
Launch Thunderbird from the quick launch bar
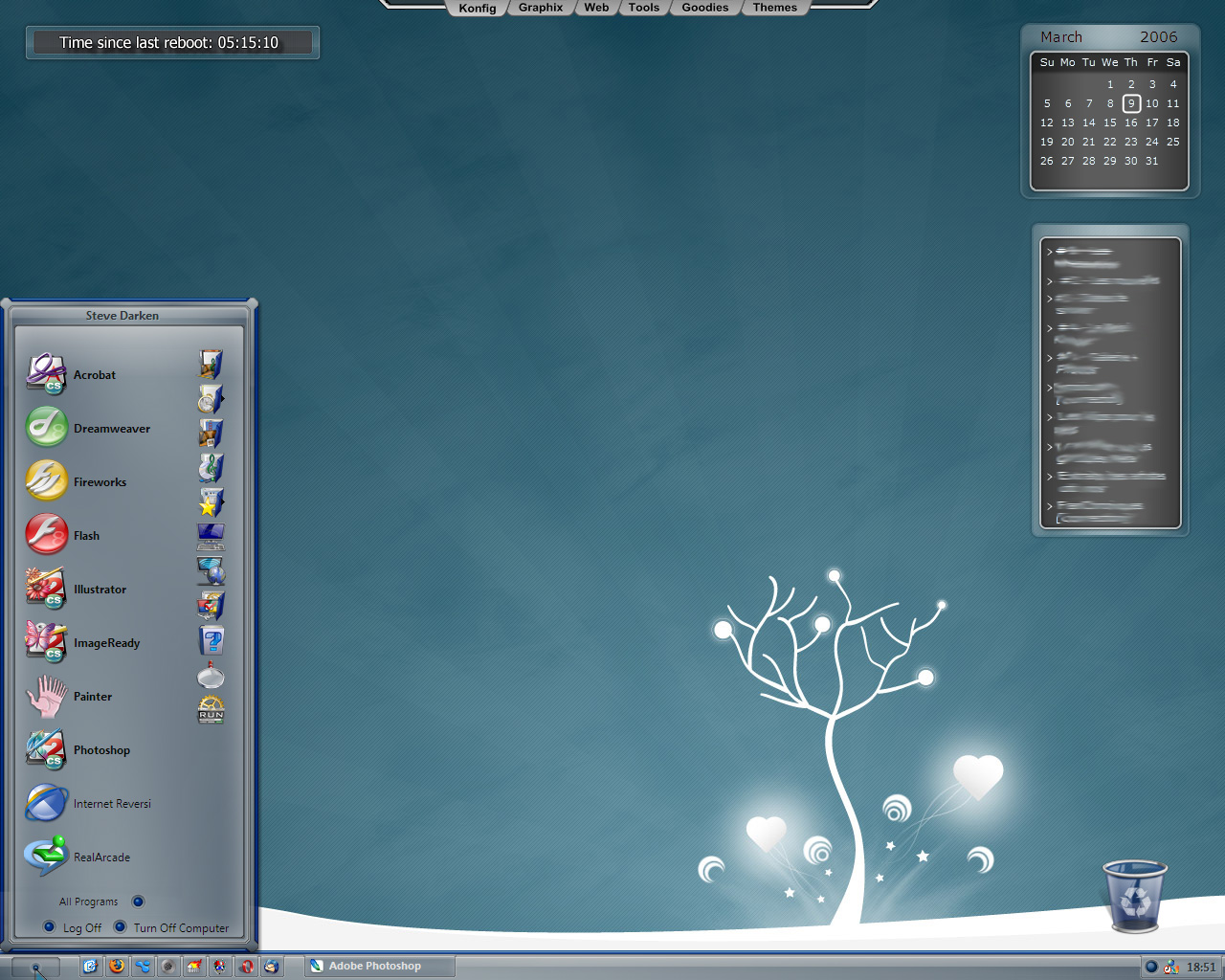pyautogui.click(x=272, y=966)
